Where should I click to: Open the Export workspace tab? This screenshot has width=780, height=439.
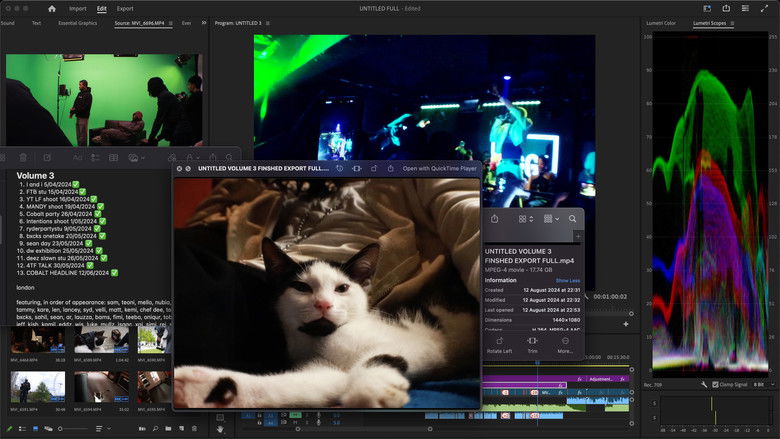coord(125,8)
